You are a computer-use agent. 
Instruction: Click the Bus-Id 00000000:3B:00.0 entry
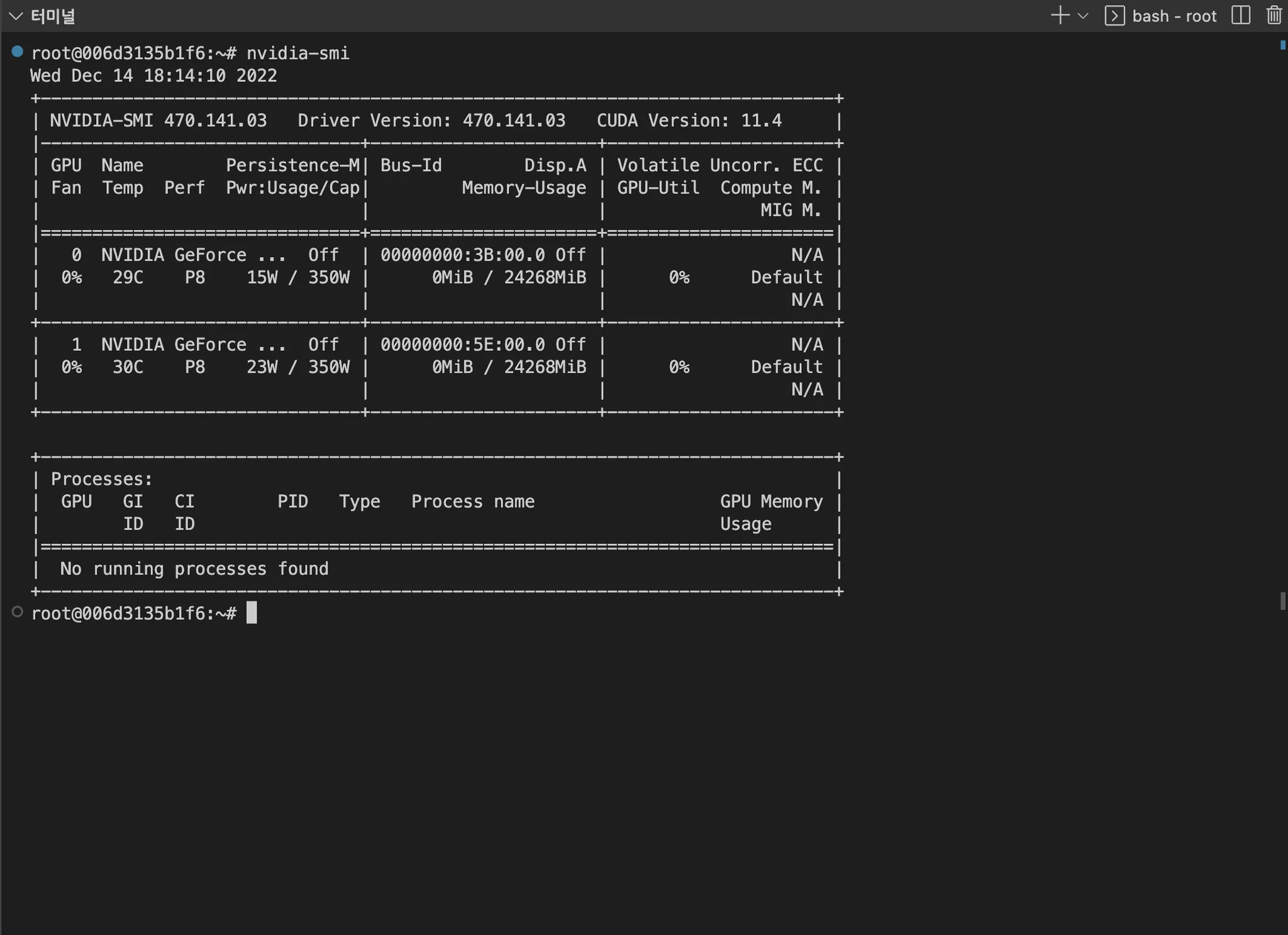pyautogui.click(x=462, y=255)
